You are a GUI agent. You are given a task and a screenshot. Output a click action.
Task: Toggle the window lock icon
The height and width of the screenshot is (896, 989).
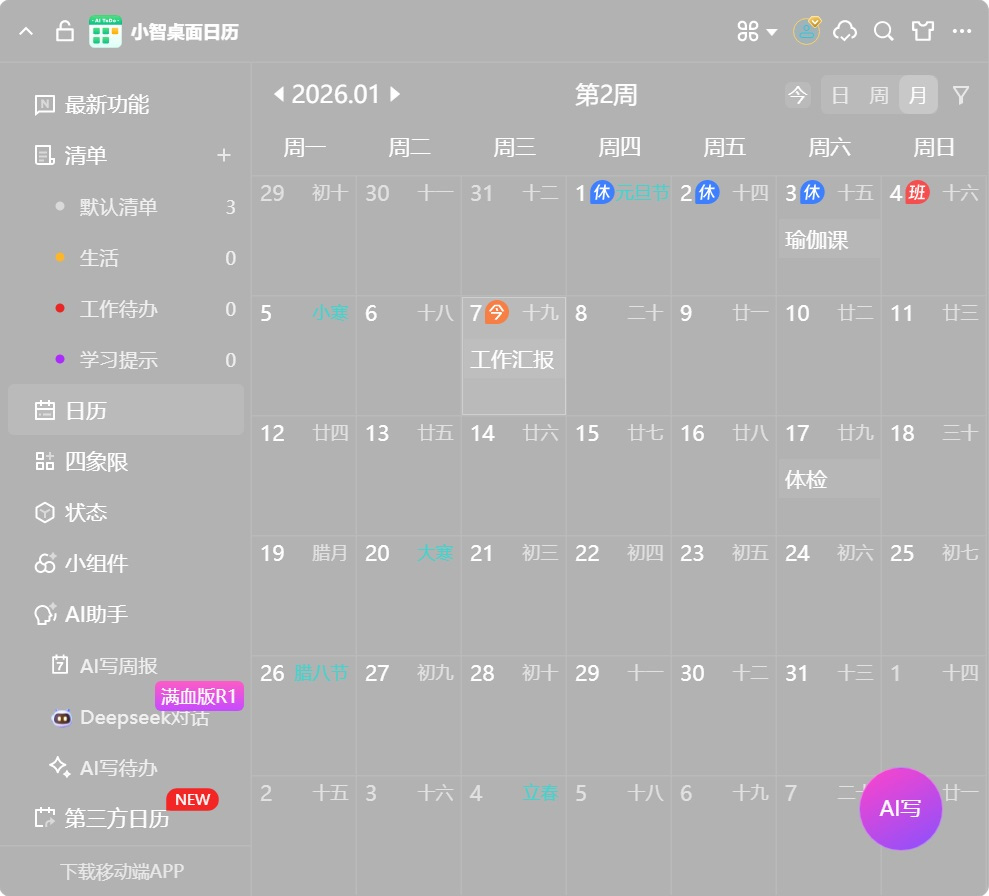[x=64, y=31]
